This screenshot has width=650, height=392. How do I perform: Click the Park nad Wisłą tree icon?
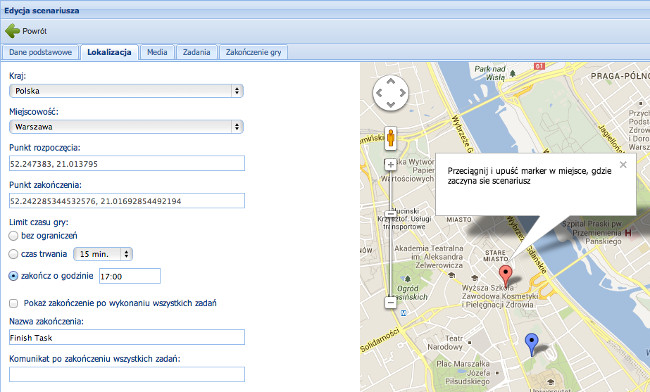(x=513, y=73)
